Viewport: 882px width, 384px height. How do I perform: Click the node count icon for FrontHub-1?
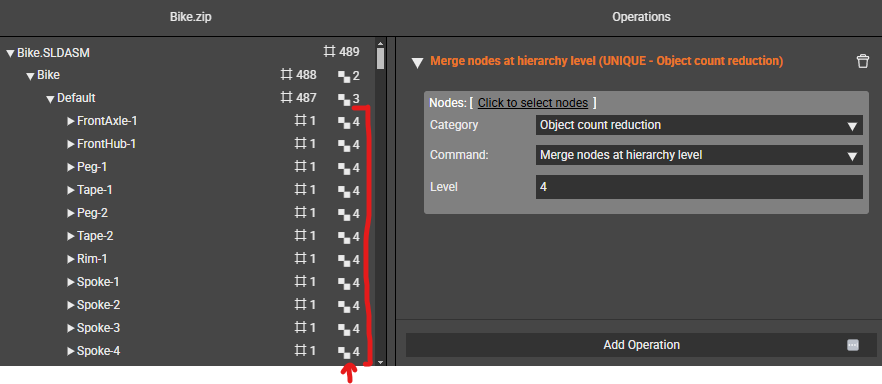tap(301, 144)
